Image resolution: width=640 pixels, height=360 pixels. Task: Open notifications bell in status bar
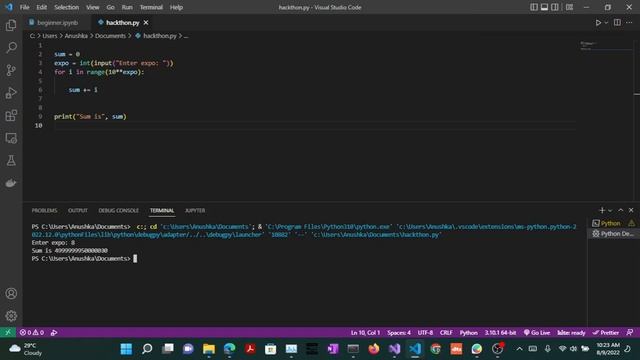coord(630,333)
